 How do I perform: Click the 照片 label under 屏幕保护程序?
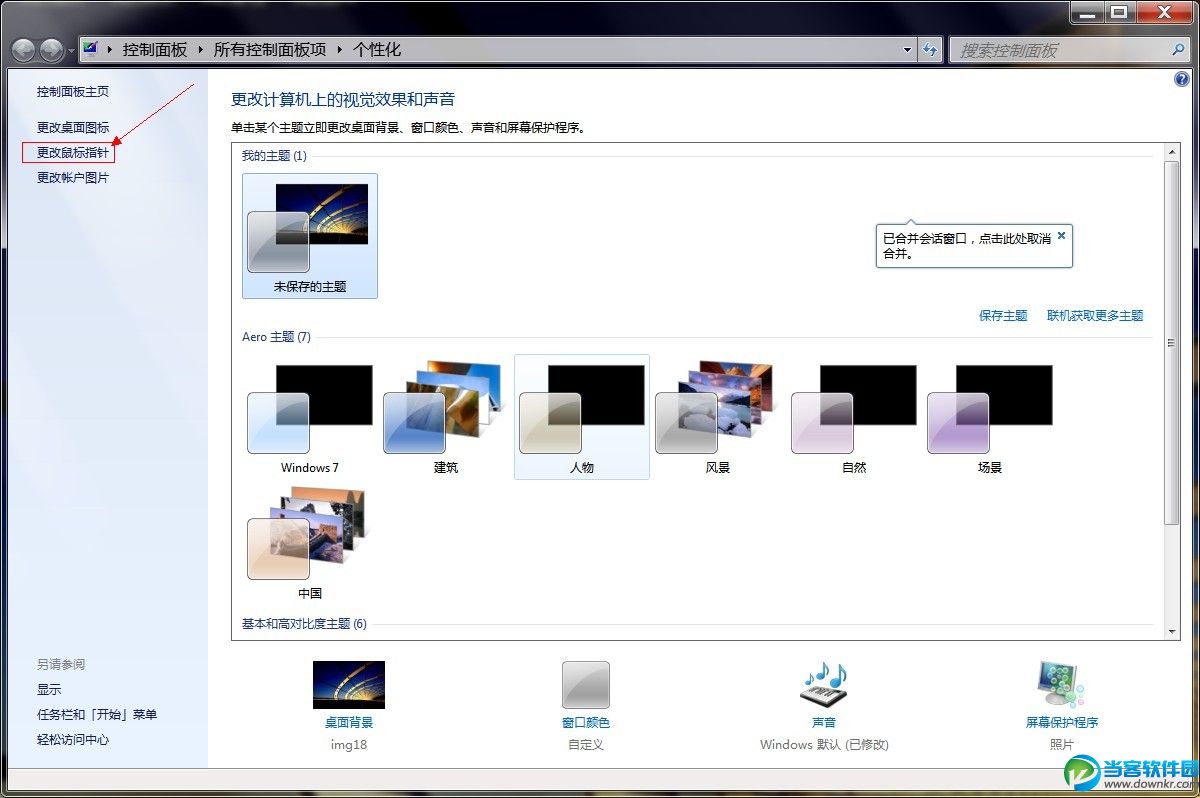click(x=1062, y=745)
